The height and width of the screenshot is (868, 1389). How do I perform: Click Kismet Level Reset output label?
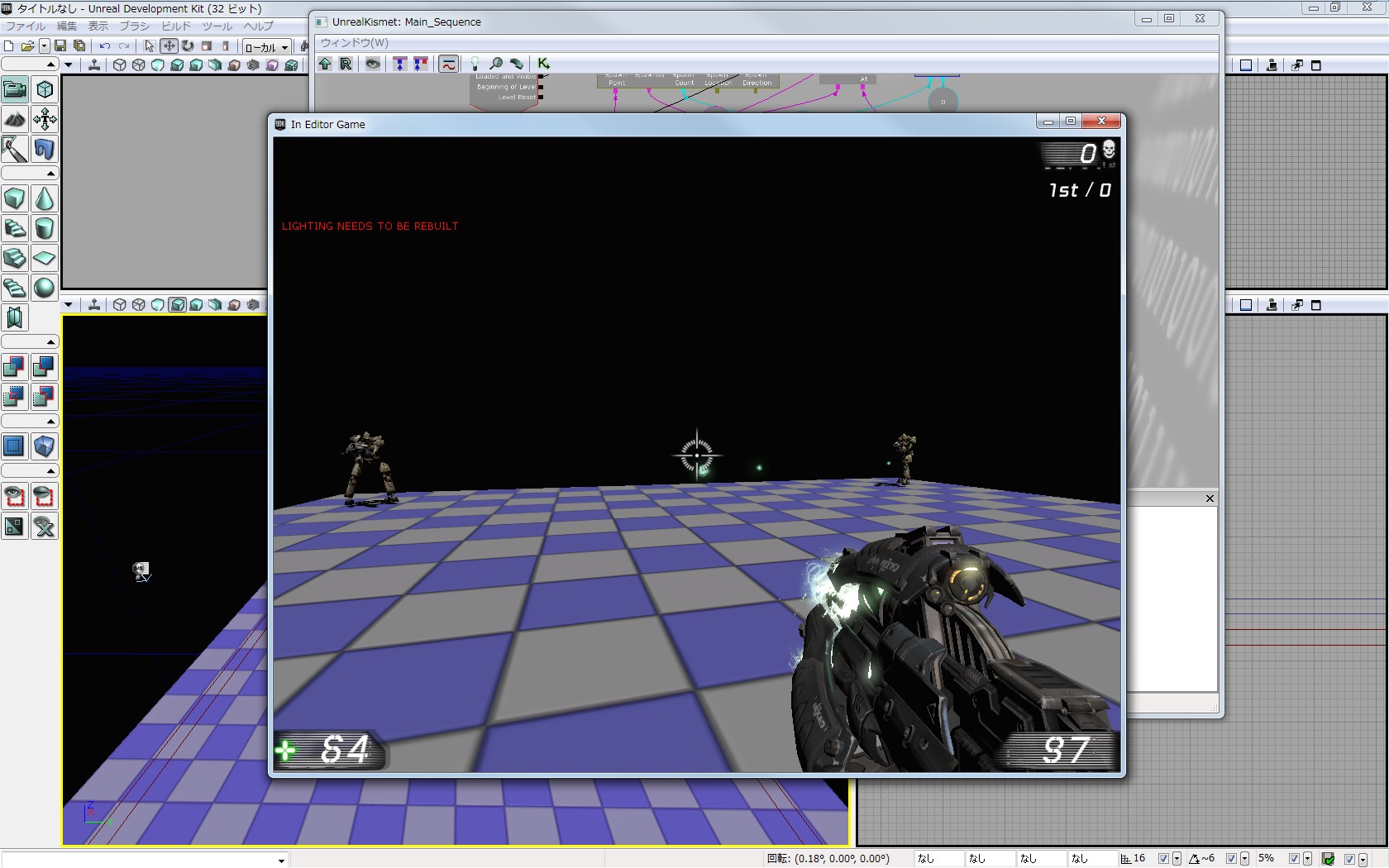(x=516, y=98)
